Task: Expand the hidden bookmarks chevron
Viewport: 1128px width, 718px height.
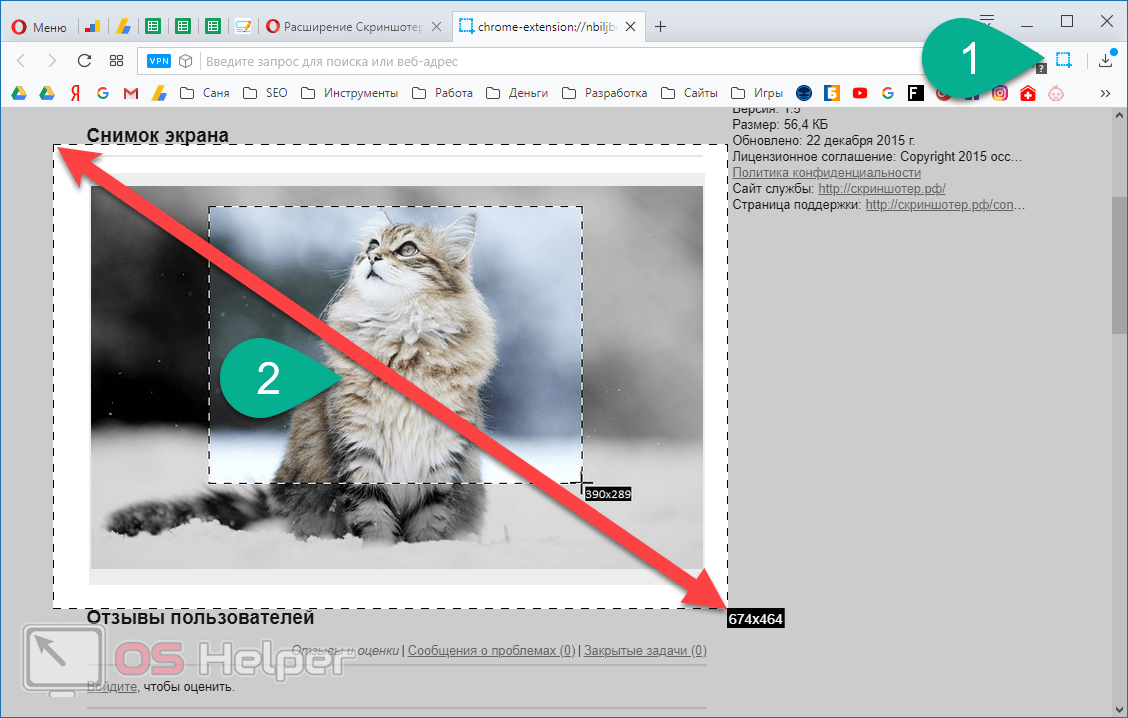Action: 1105,94
